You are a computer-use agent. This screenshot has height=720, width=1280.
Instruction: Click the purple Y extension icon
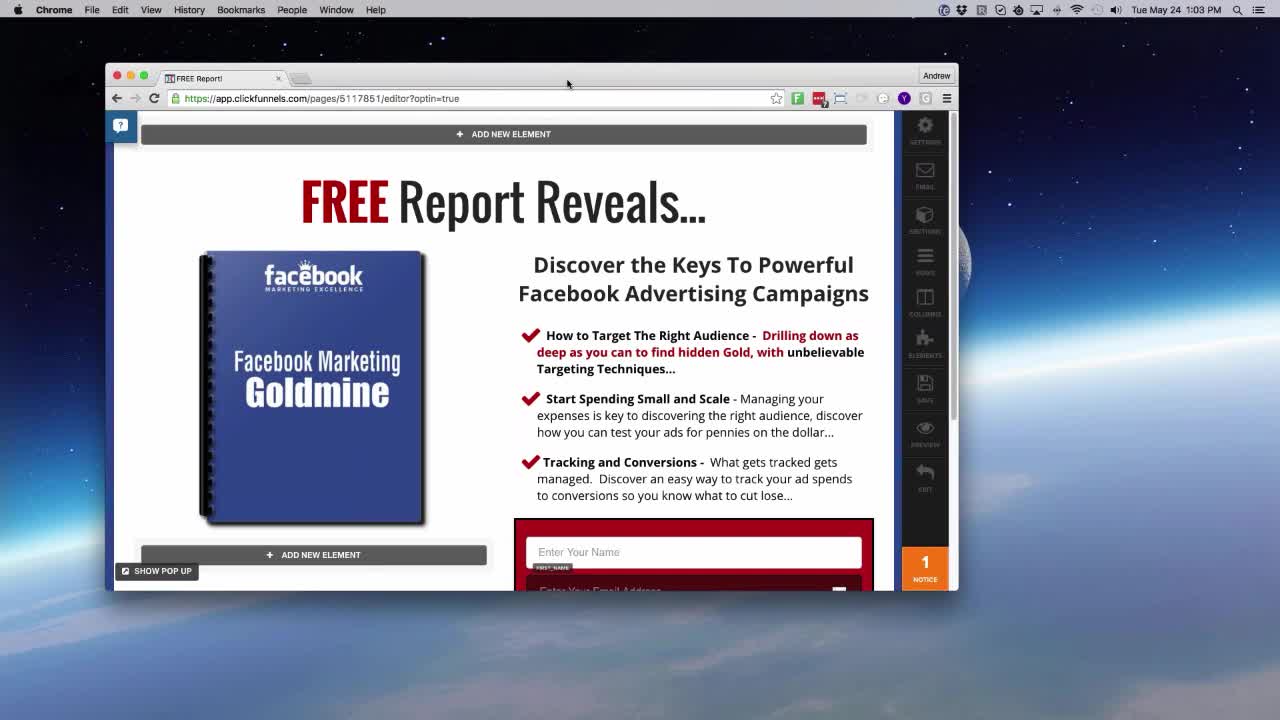pos(904,98)
